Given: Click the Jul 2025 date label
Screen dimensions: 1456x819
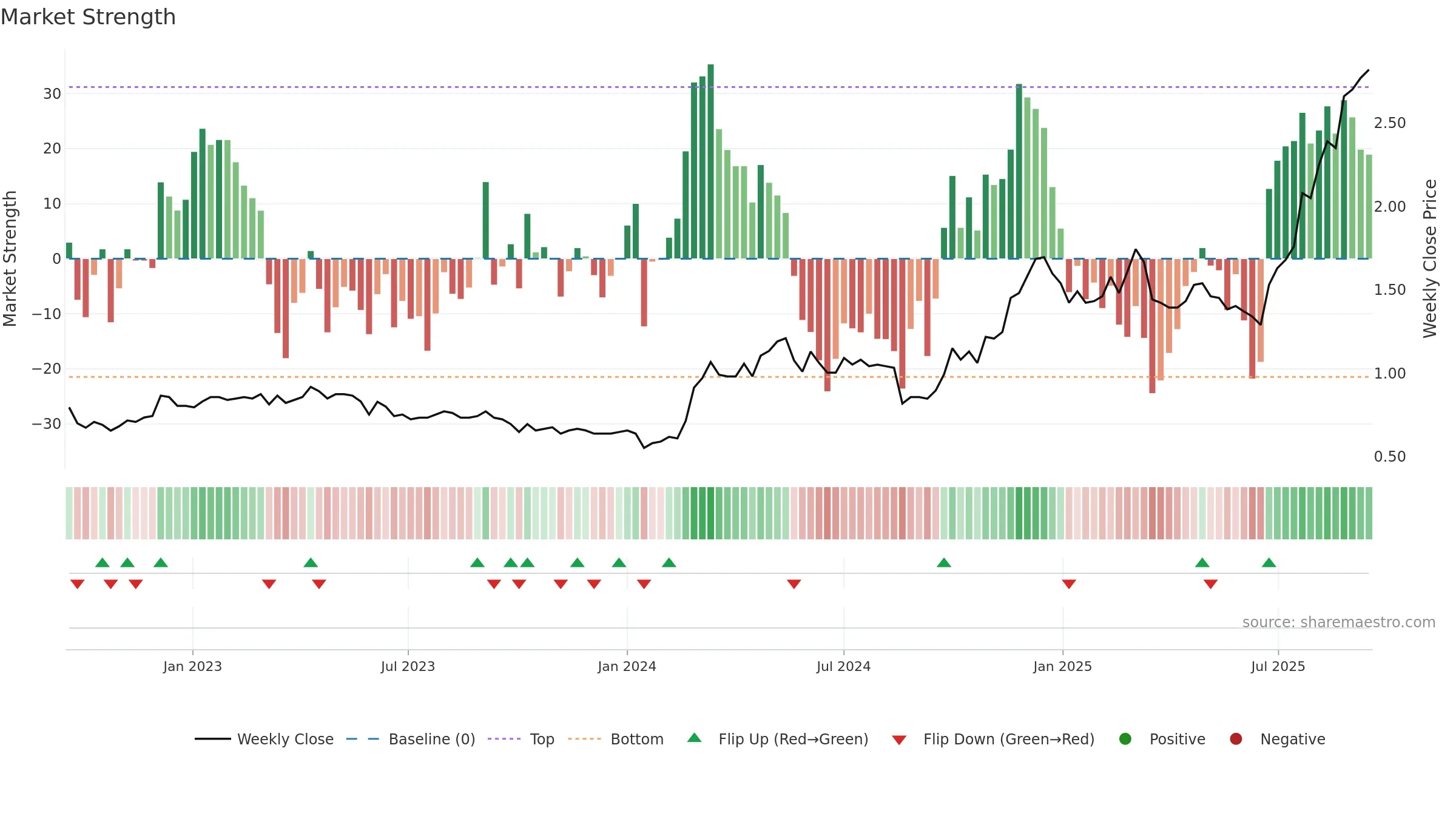Looking at the screenshot, I should (1278, 666).
